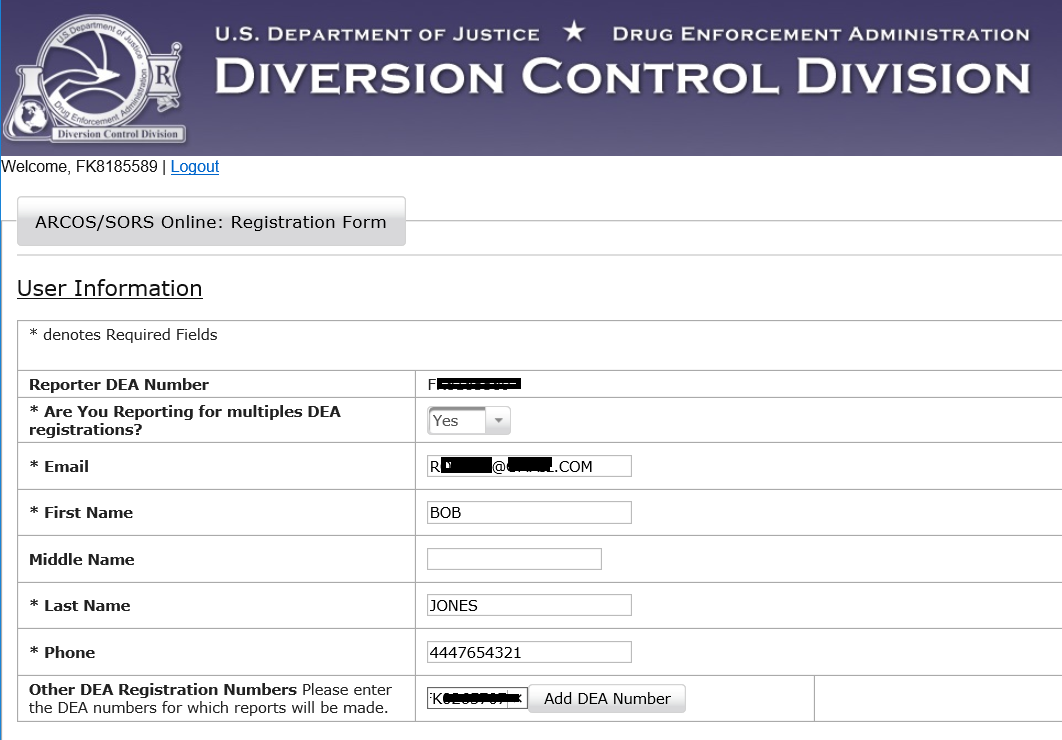Click the redacted Reporter DEA Number value
The image size is (1062, 740).
[x=474, y=385]
